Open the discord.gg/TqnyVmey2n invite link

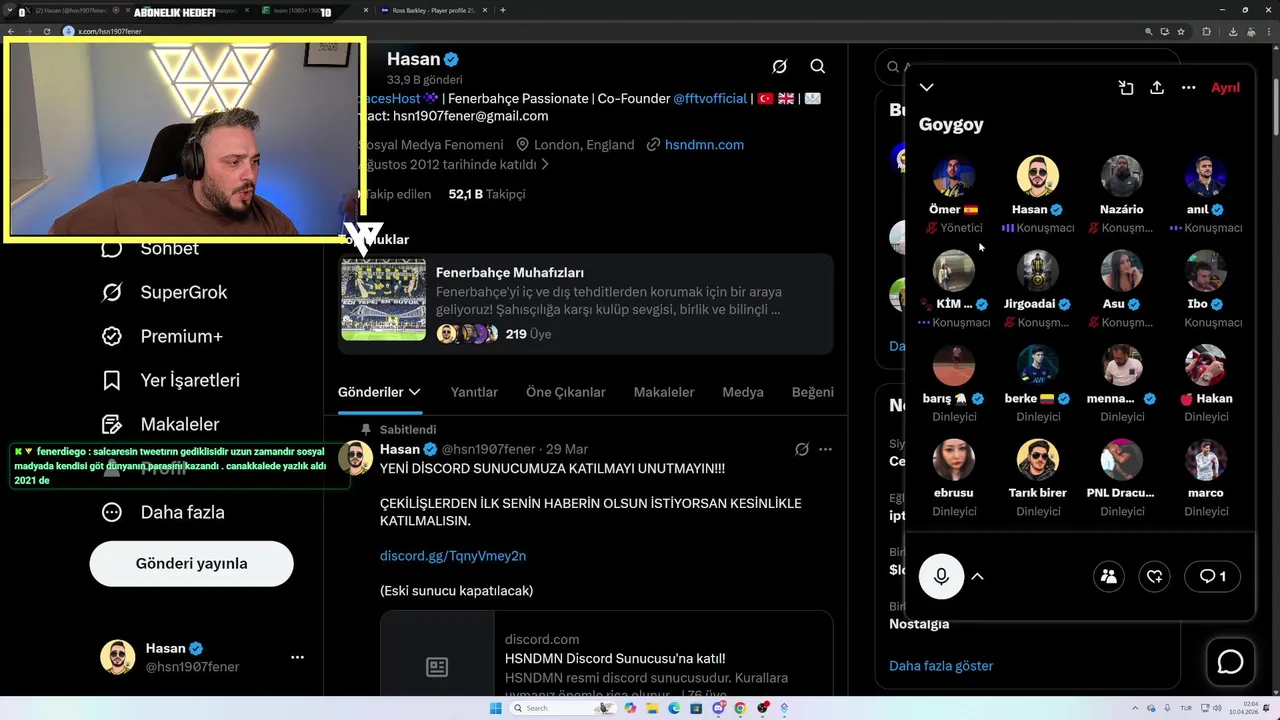(x=453, y=556)
